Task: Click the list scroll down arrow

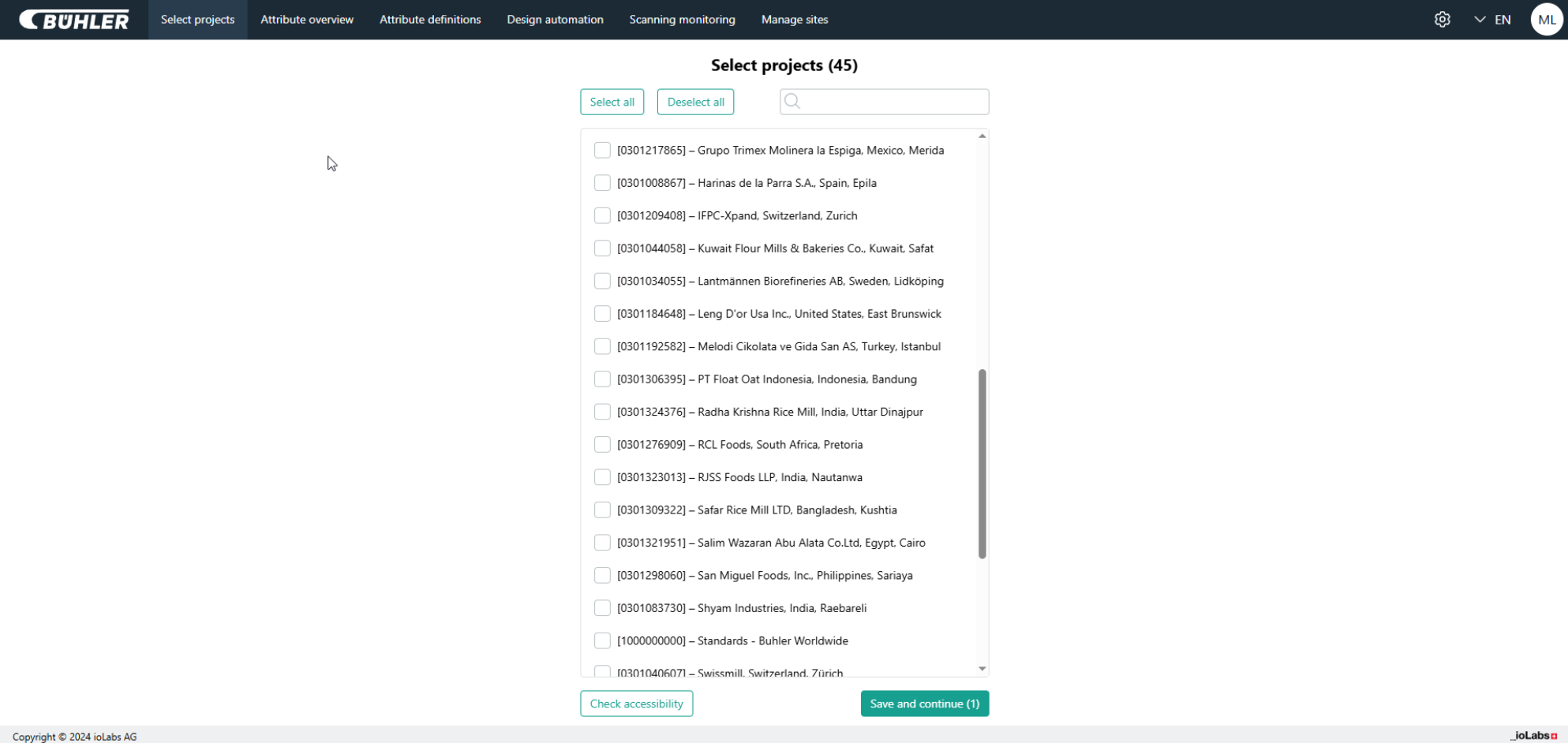Action: (x=982, y=669)
